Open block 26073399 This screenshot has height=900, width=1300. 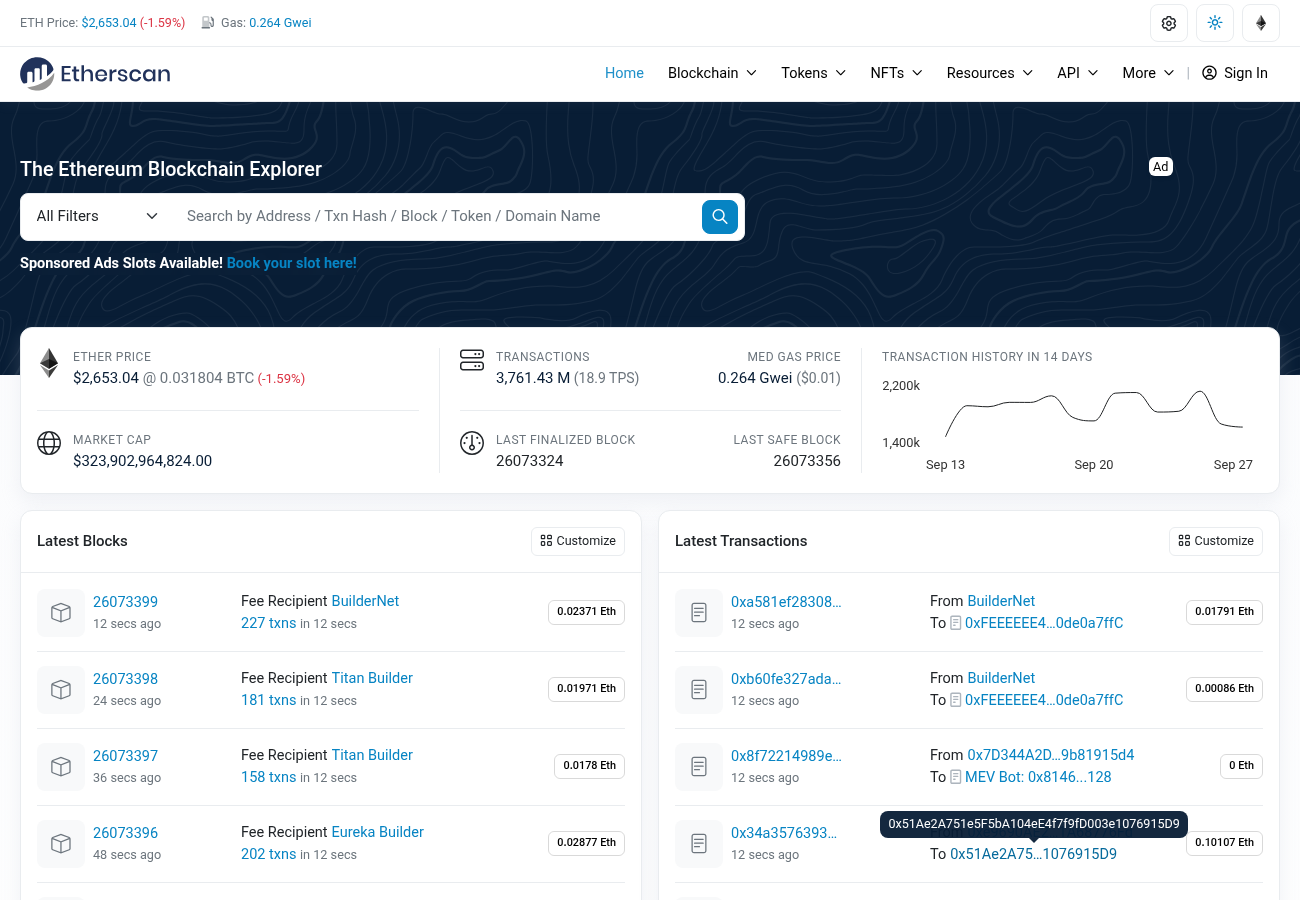pyautogui.click(x=125, y=602)
